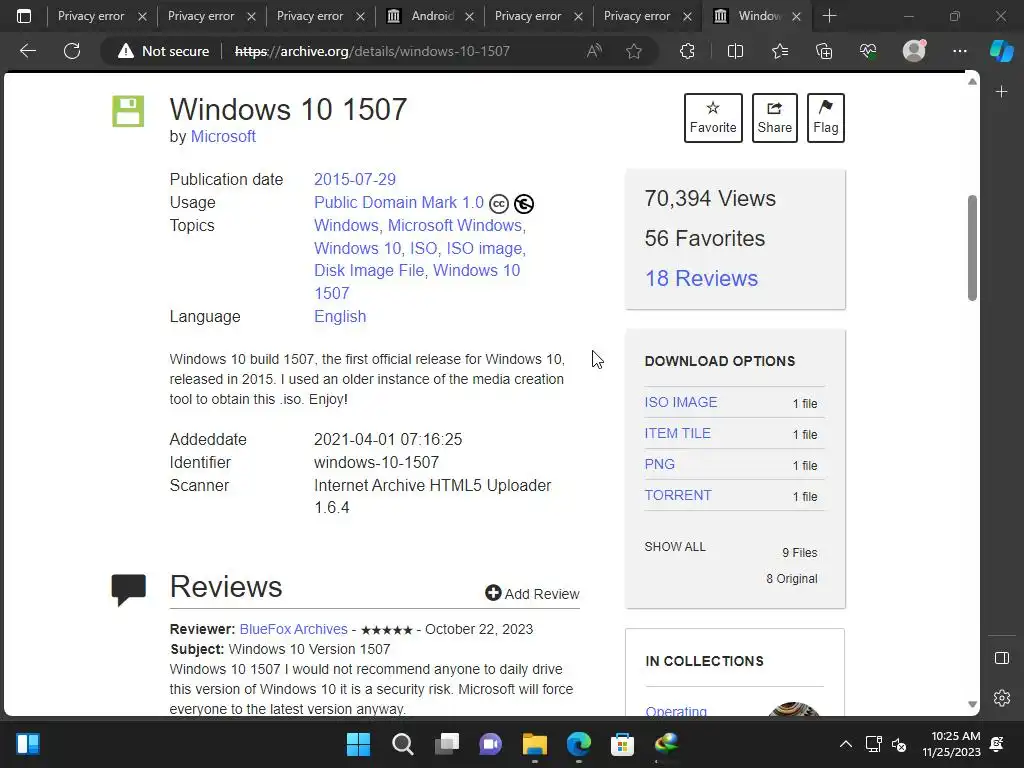Open the Microsoft author link
This screenshot has width=1024, height=768.
[x=223, y=136]
